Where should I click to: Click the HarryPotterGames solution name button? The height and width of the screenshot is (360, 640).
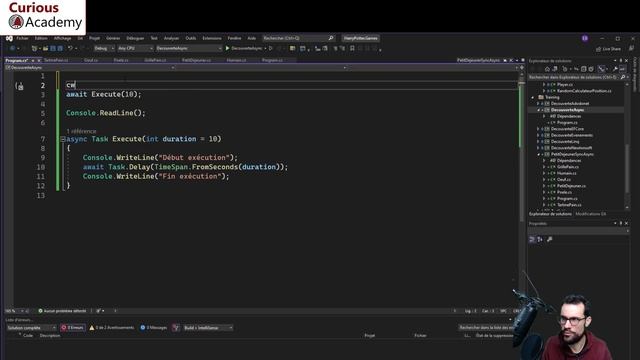pyautogui.click(x=361, y=38)
